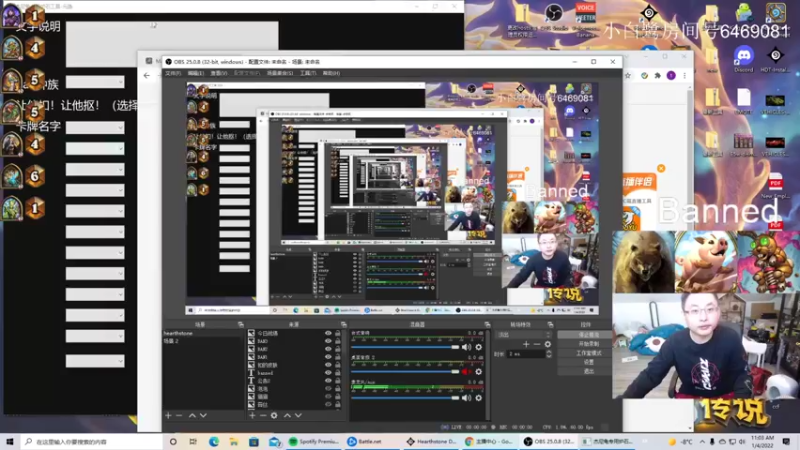Viewport: 800px width, 450px height.
Task: Click Windows Start button
Action: tap(10, 441)
